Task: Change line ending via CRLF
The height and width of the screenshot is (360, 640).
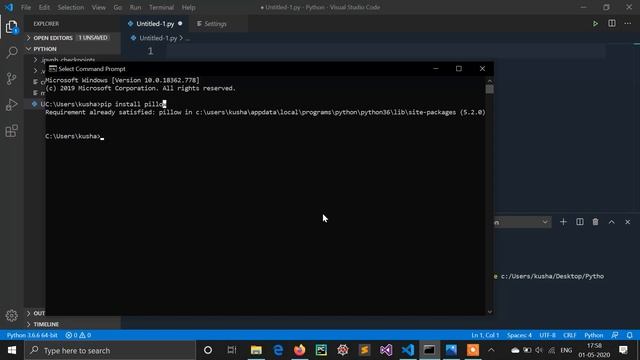Action: click(569, 335)
